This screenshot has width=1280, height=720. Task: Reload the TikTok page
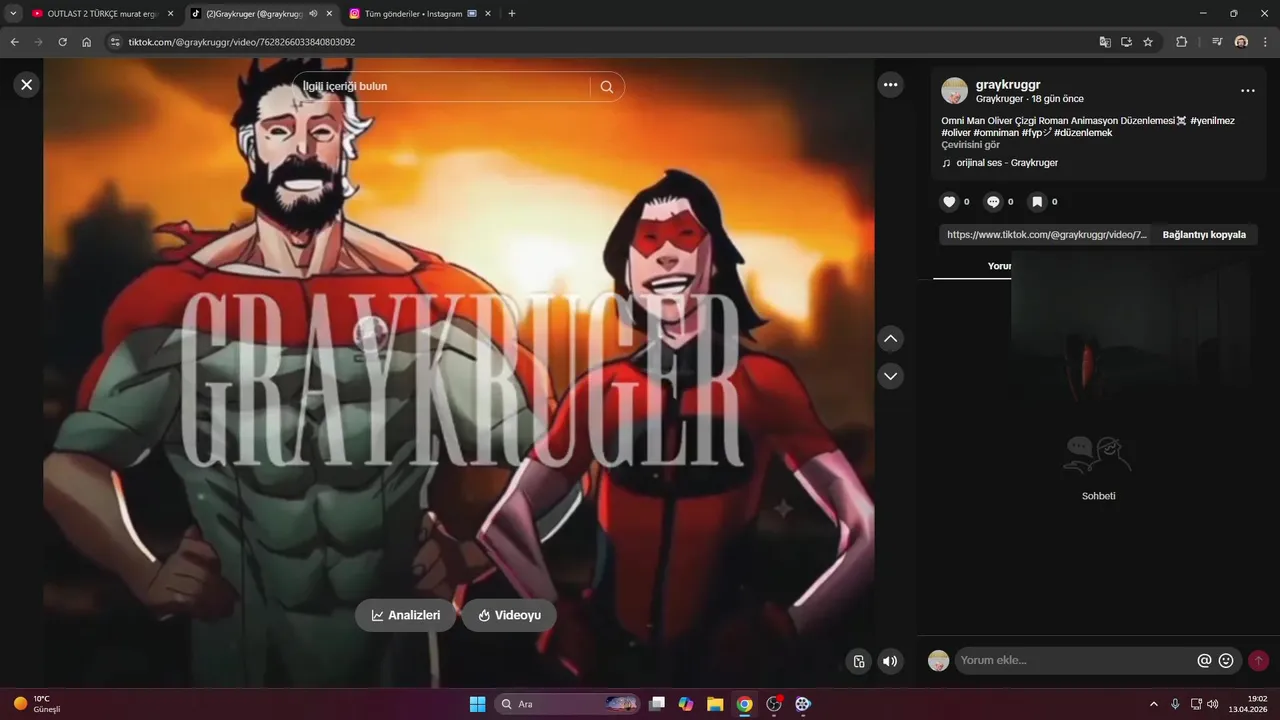click(63, 42)
